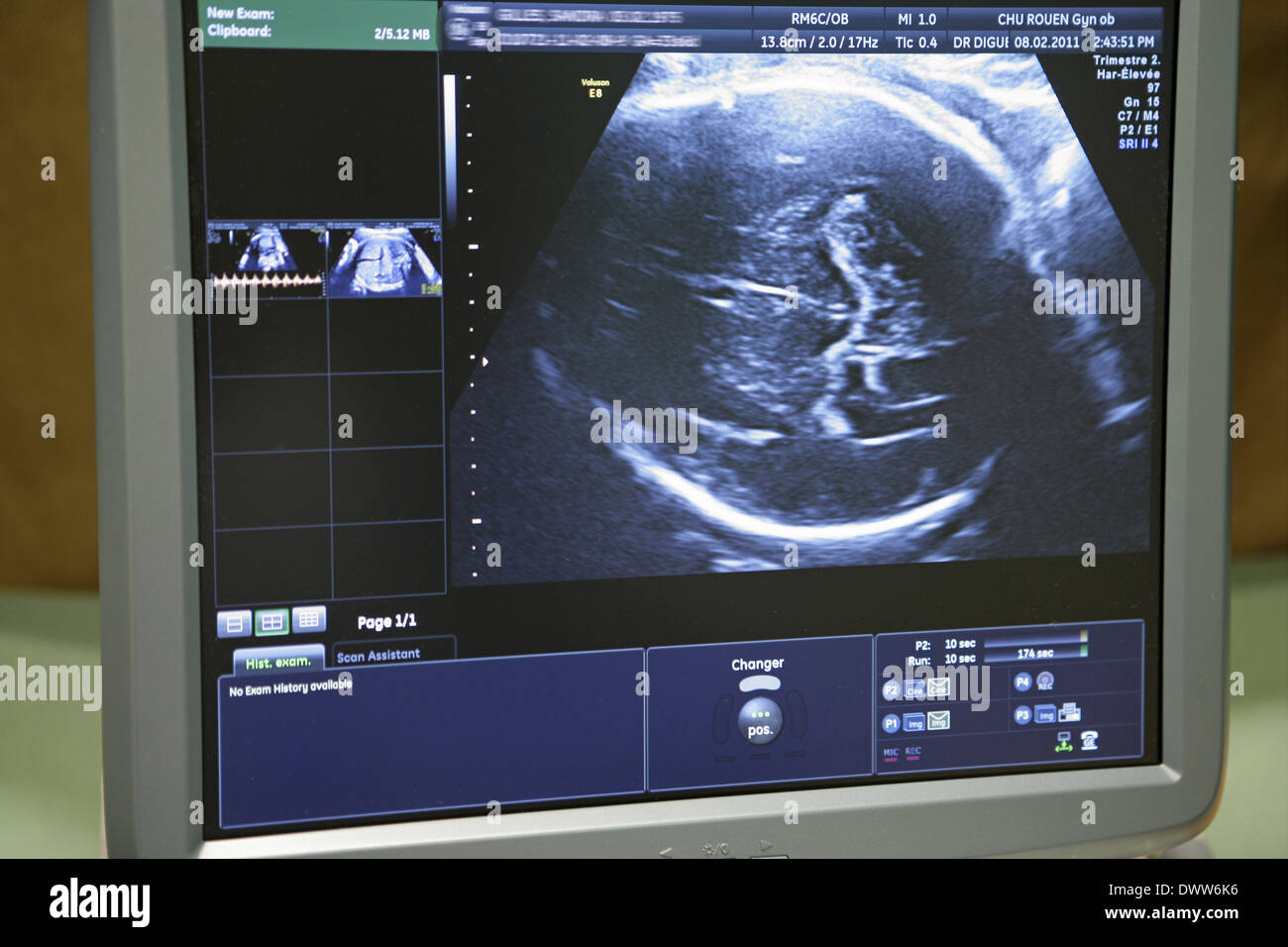Click the P2 Cine send envelope icon
Screen dimensions: 1288x947
[938, 687]
